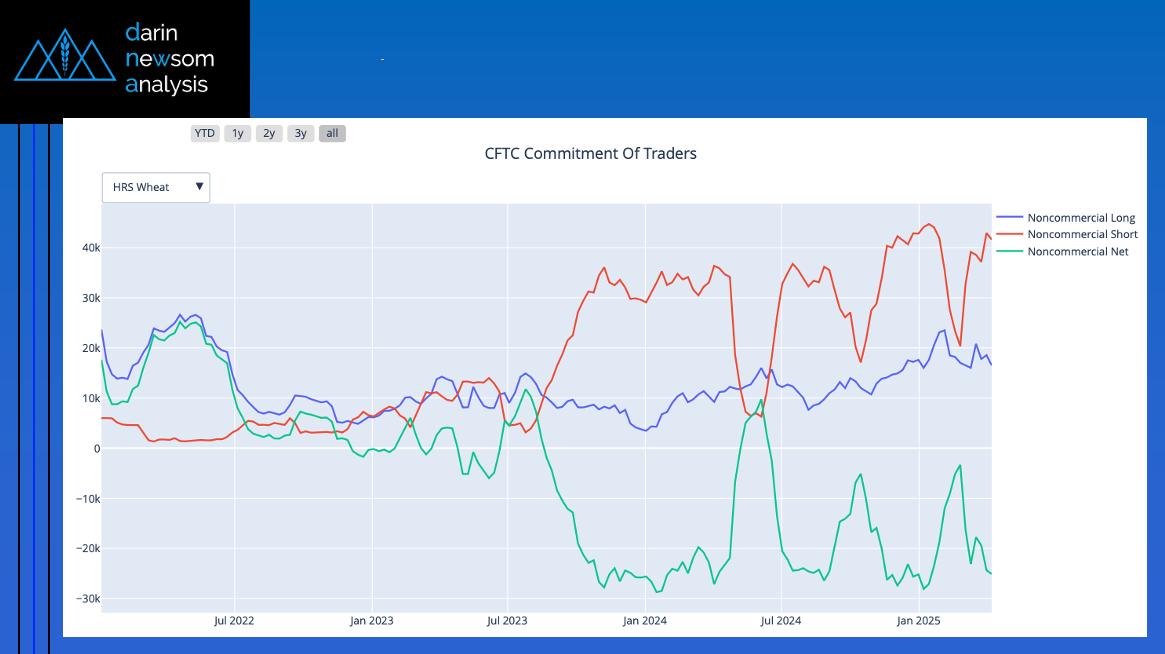Switch chart range to 1y
Viewport: 1165px width, 654px height.
tap(237, 133)
